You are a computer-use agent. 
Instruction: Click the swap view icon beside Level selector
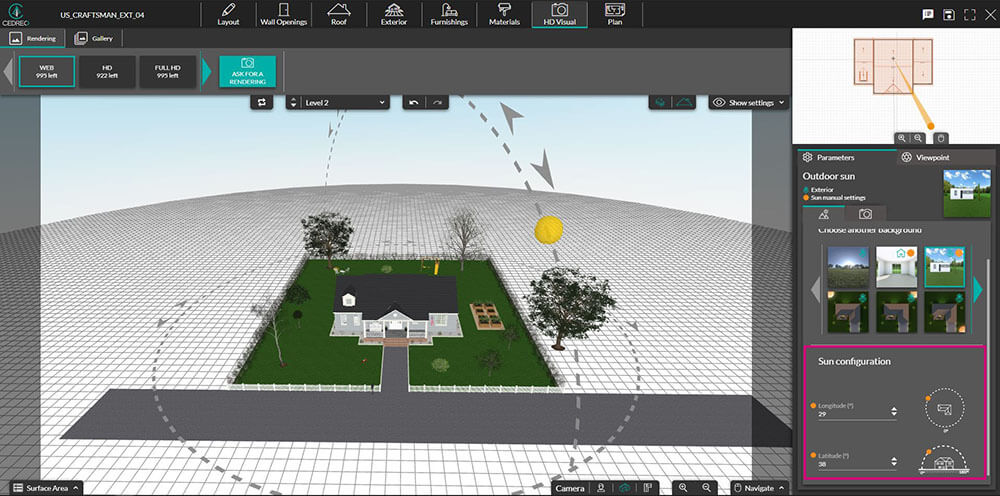[262, 102]
